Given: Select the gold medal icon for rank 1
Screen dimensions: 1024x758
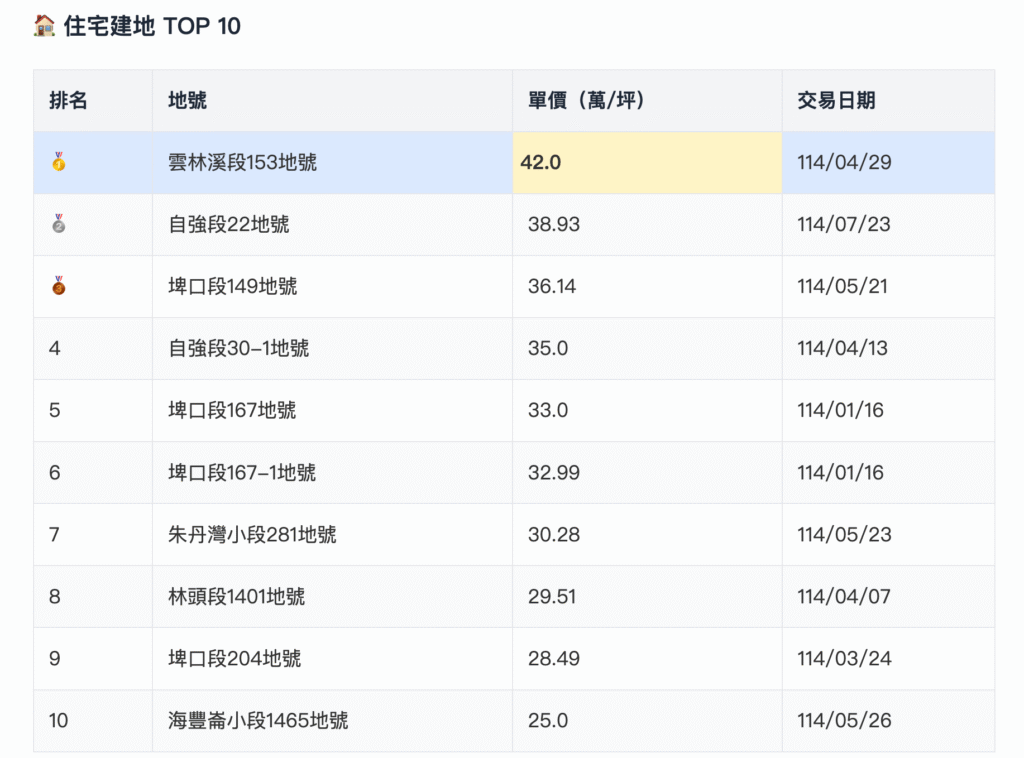Looking at the screenshot, I should pos(60,162).
